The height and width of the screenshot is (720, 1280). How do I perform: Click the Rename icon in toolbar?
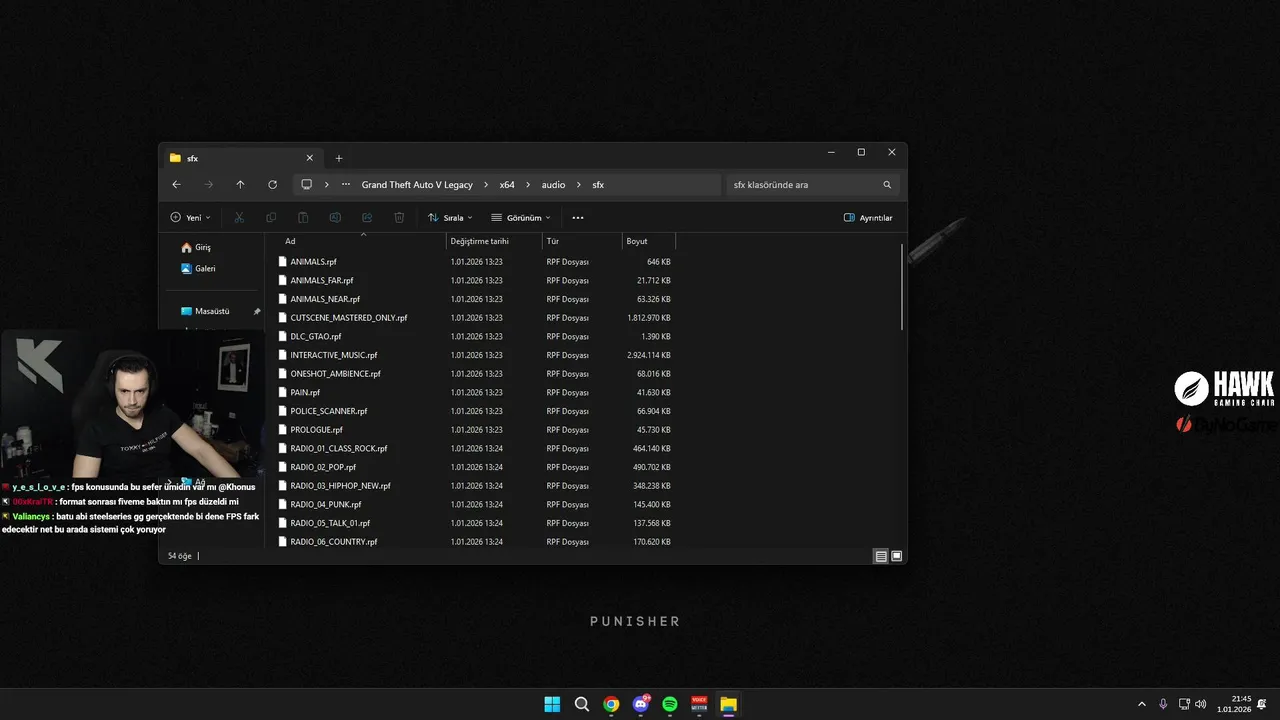(335, 217)
